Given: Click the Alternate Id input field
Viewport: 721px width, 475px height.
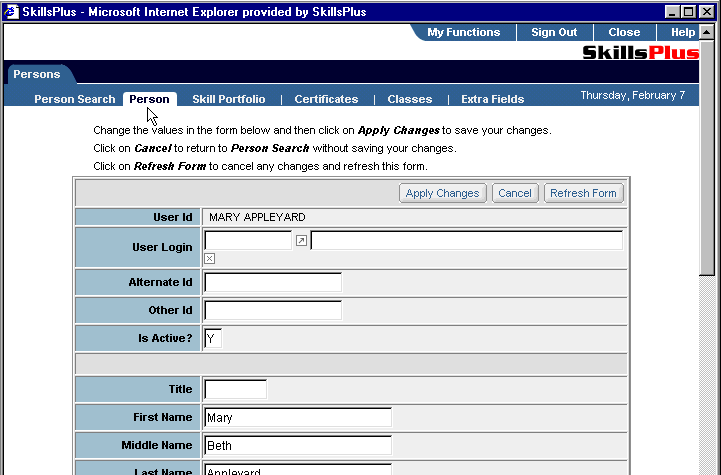Looking at the screenshot, I should point(273,282).
